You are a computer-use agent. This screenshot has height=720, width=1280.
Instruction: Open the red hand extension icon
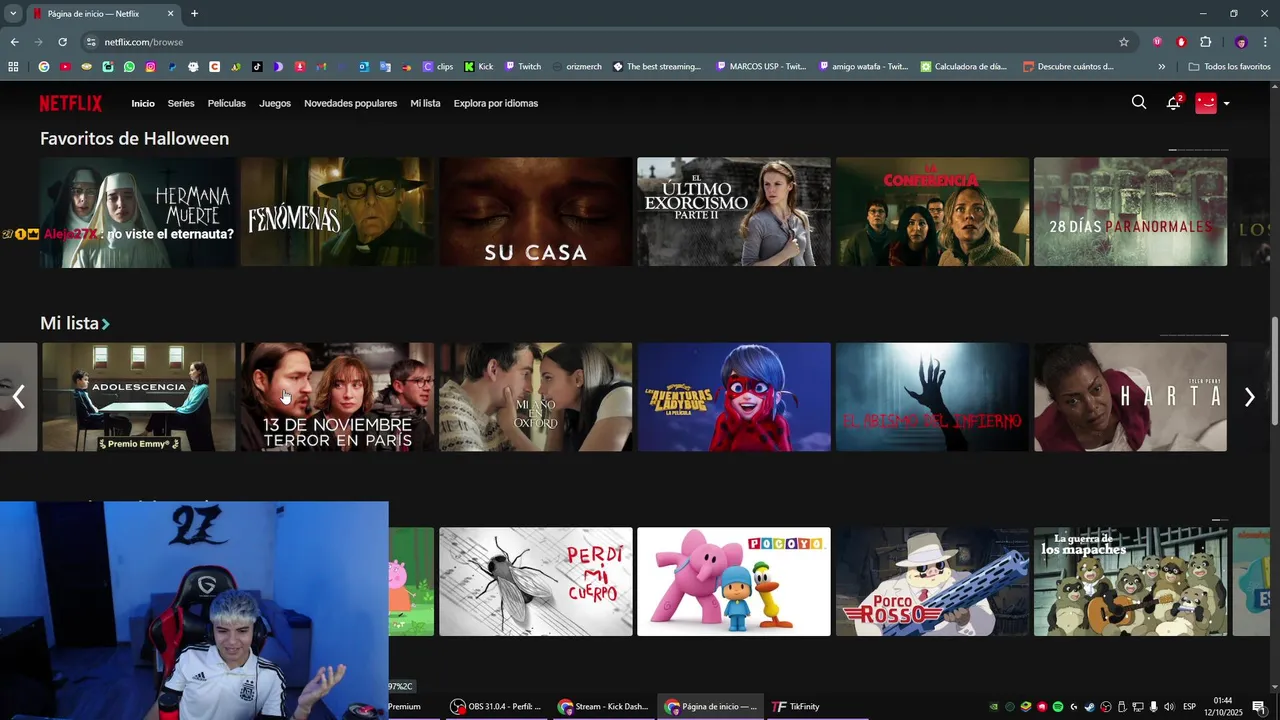click(x=1181, y=42)
